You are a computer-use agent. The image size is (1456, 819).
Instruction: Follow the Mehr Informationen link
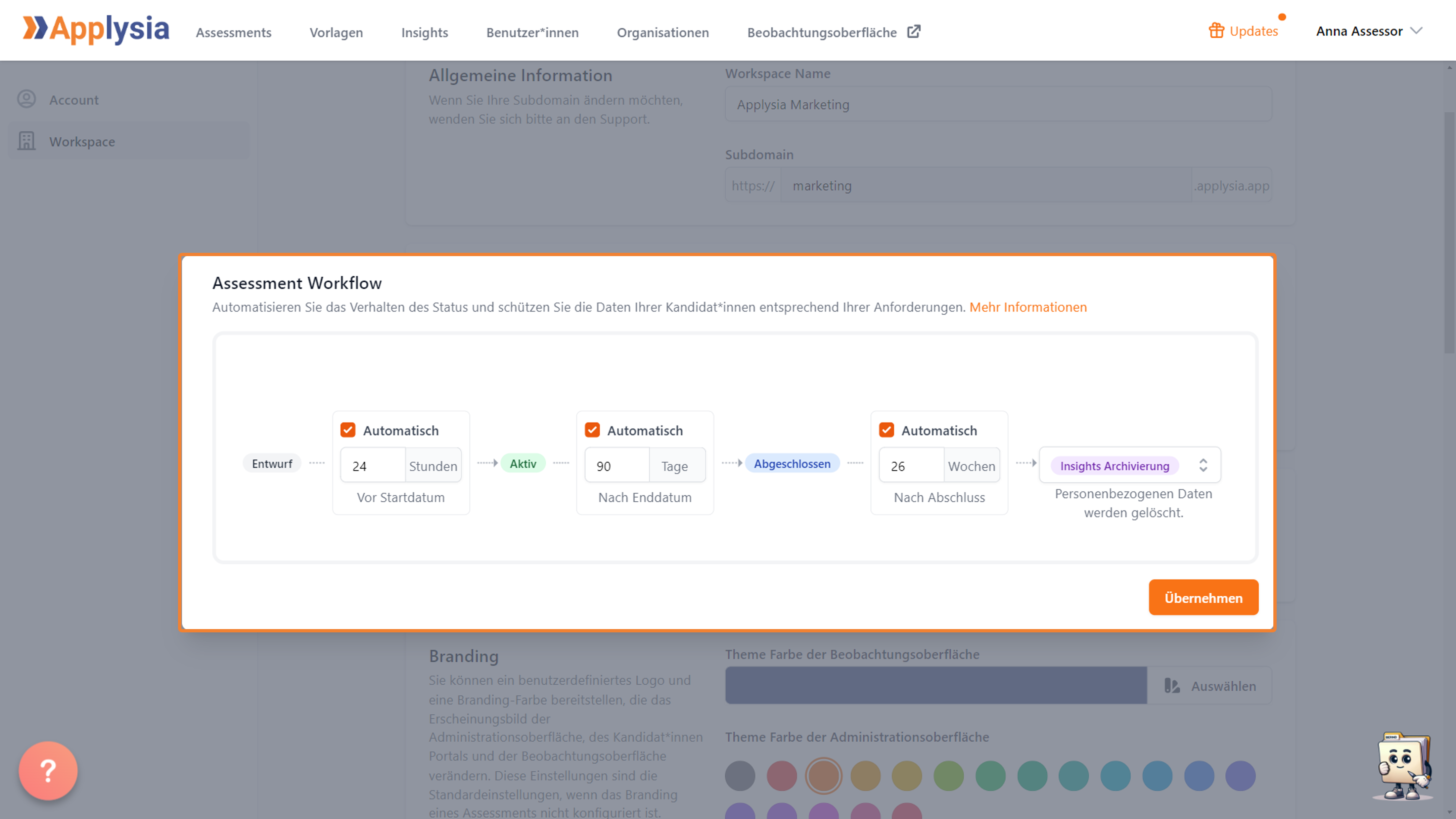(1027, 307)
